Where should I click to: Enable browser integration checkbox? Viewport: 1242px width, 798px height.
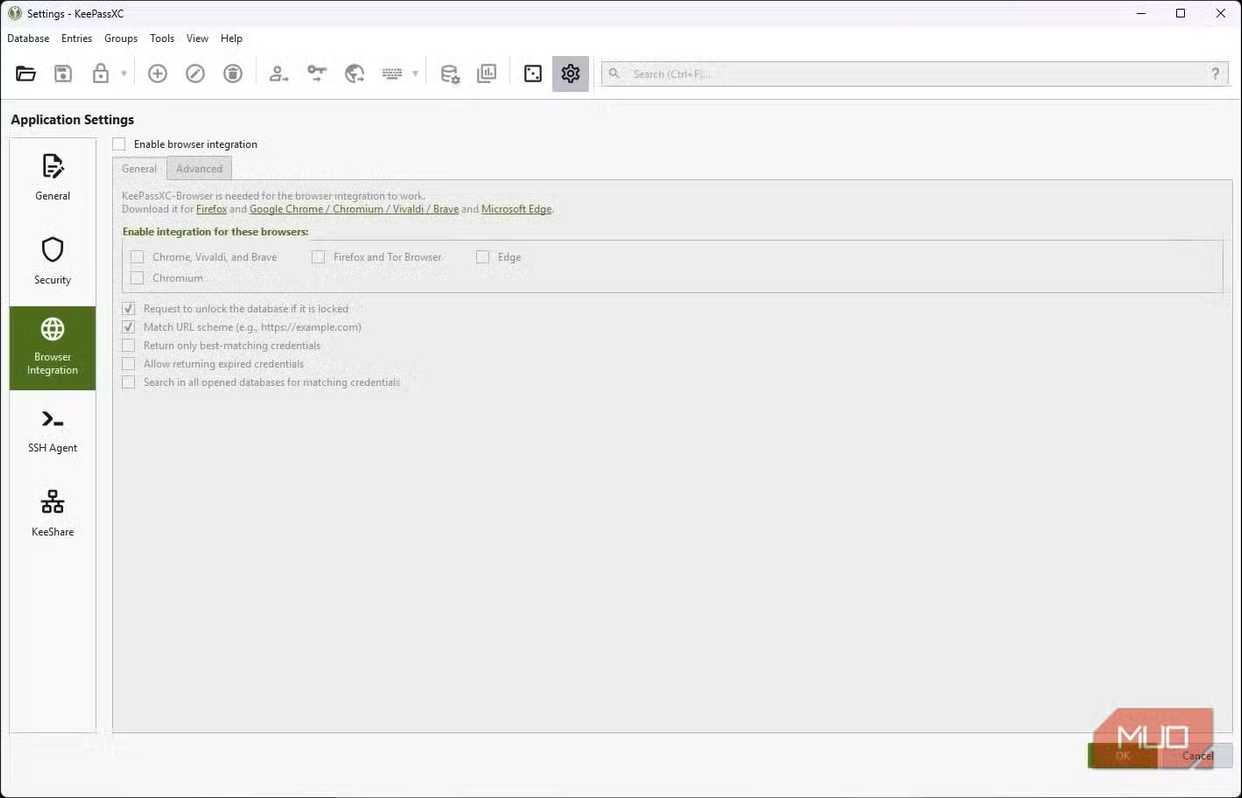(119, 144)
